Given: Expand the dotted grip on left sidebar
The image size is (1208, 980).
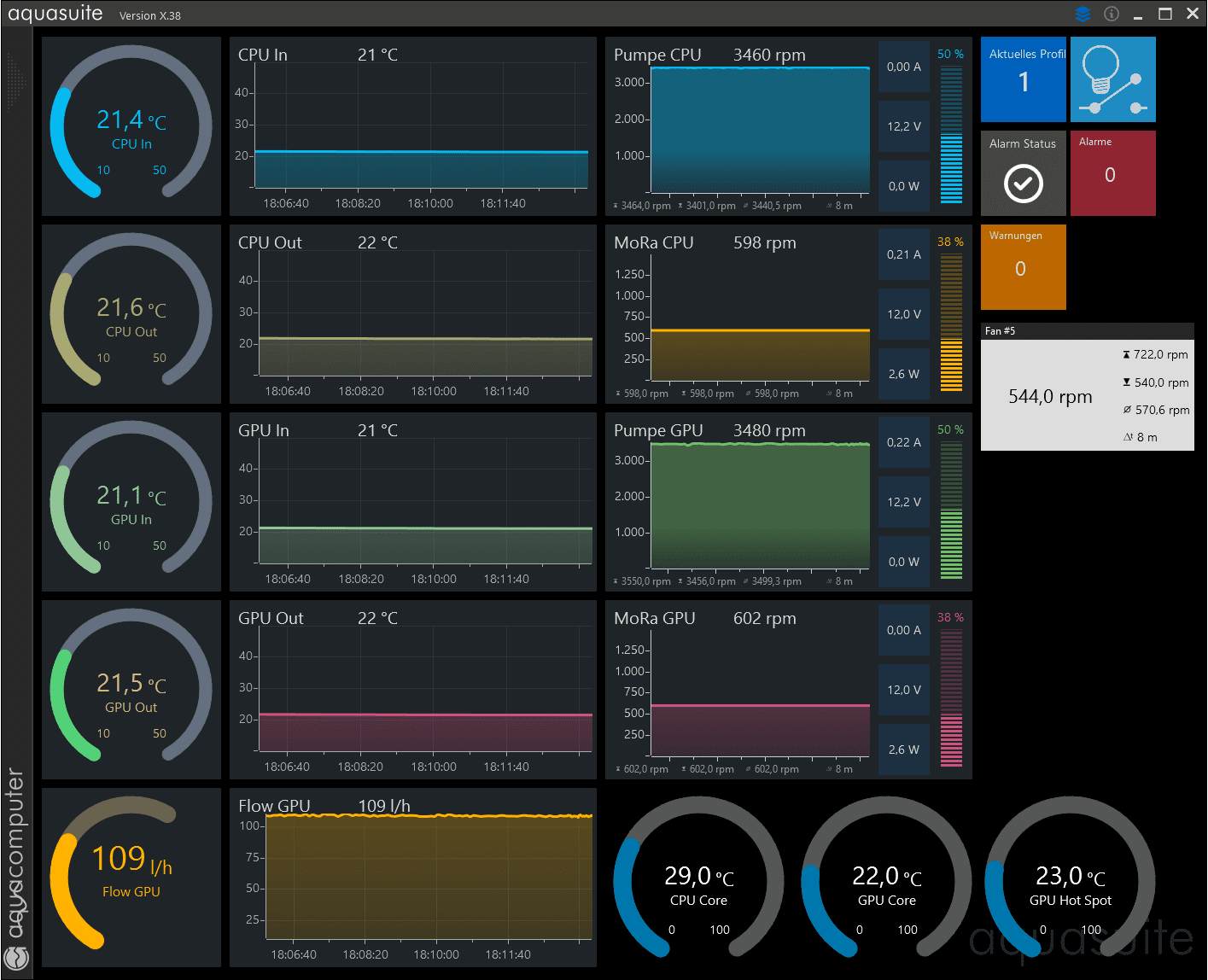Looking at the screenshot, I should click(x=16, y=81).
